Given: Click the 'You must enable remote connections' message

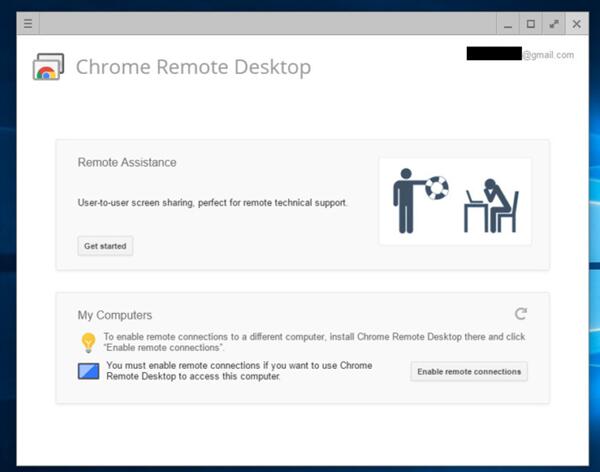Looking at the screenshot, I should click(x=239, y=371).
